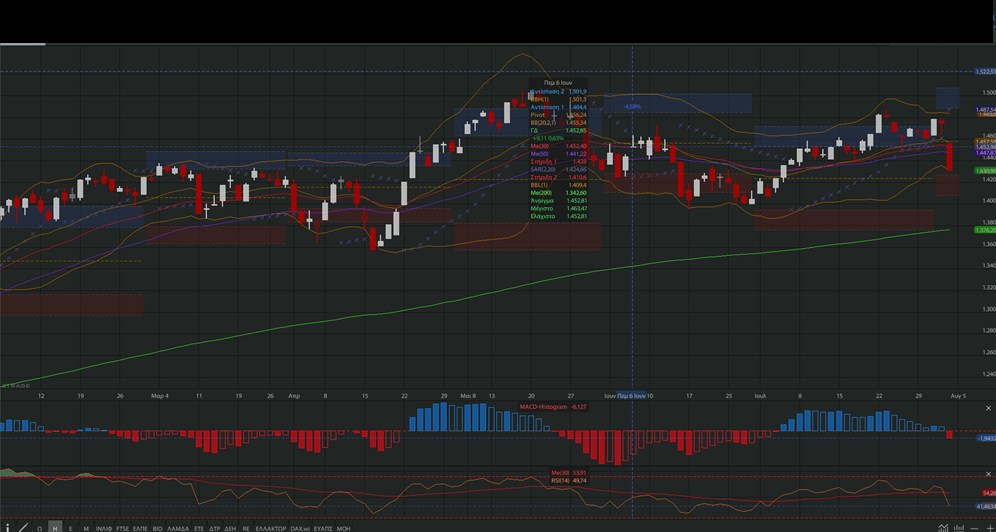Image resolution: width=996 pixels, height=532 pixels.
Task: Select the line drawing tool
Action: (24, 528)
